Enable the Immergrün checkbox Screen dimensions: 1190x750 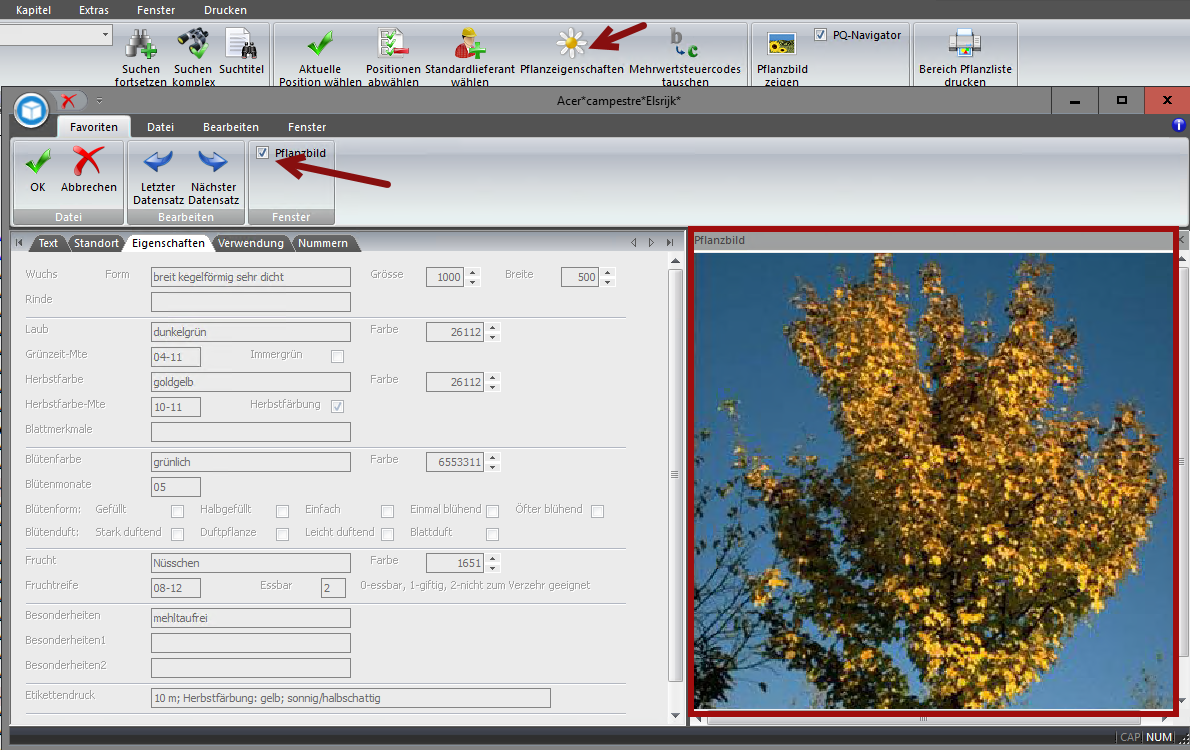tap(337, 356)
